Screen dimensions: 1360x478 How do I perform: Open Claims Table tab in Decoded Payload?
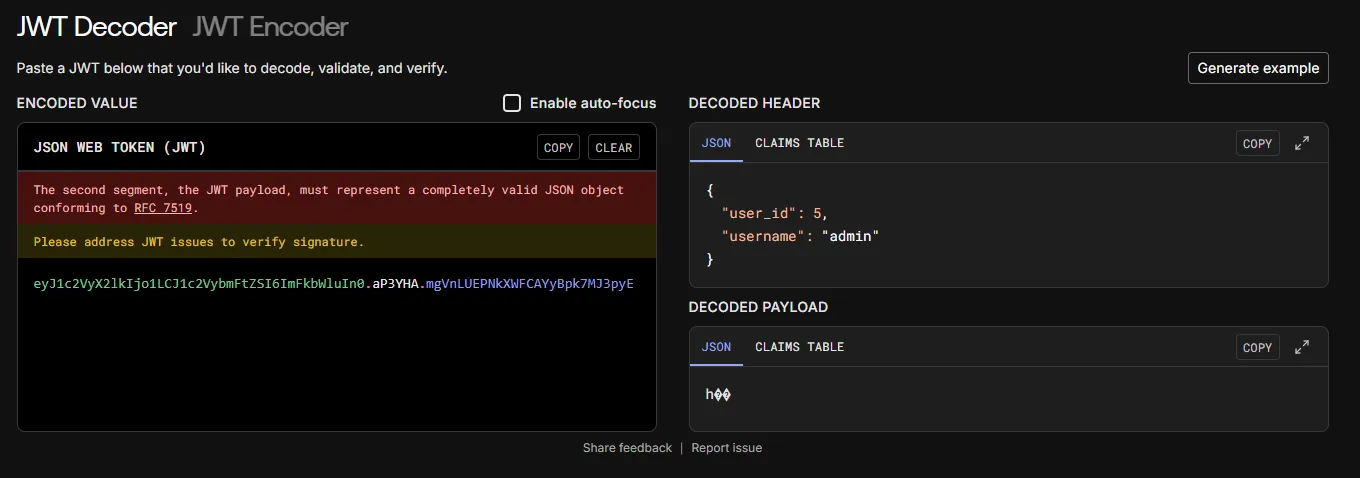[799, 347]
